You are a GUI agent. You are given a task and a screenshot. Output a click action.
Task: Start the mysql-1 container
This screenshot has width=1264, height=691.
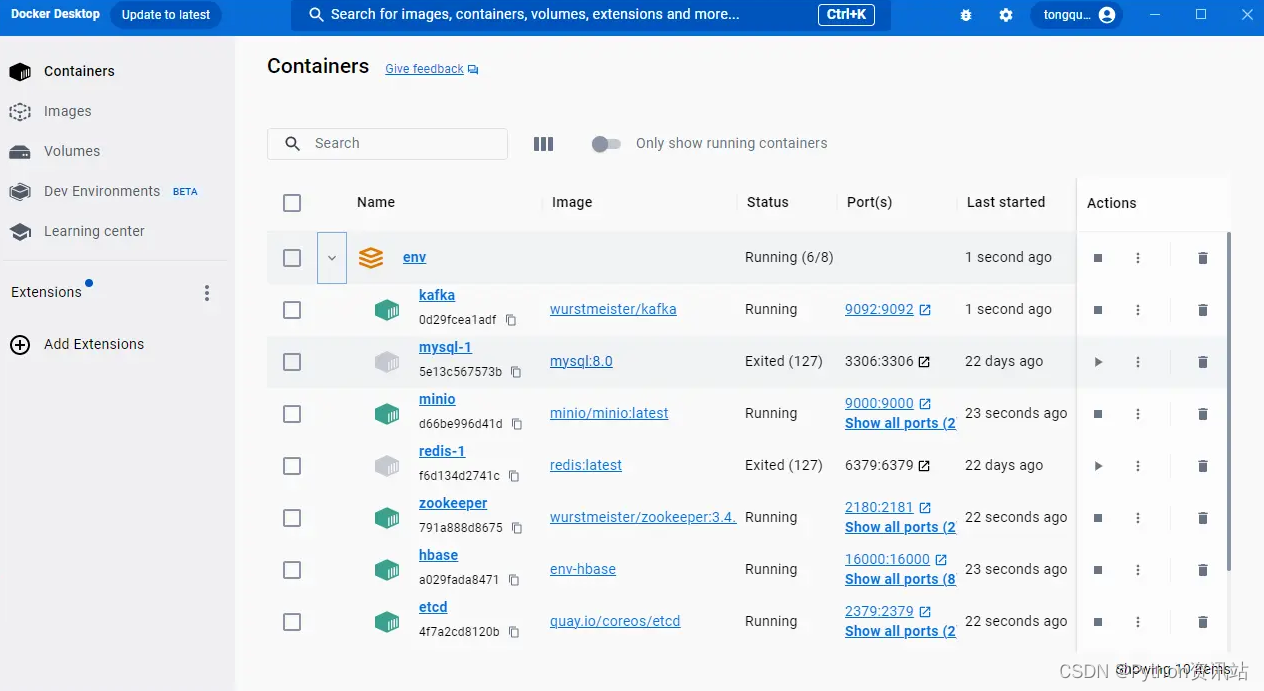point(1098,362)
